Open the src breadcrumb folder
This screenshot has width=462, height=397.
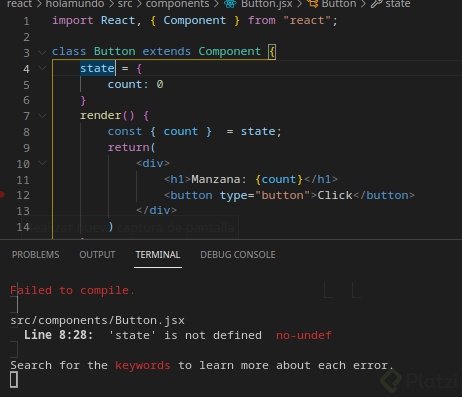(125, 4)
